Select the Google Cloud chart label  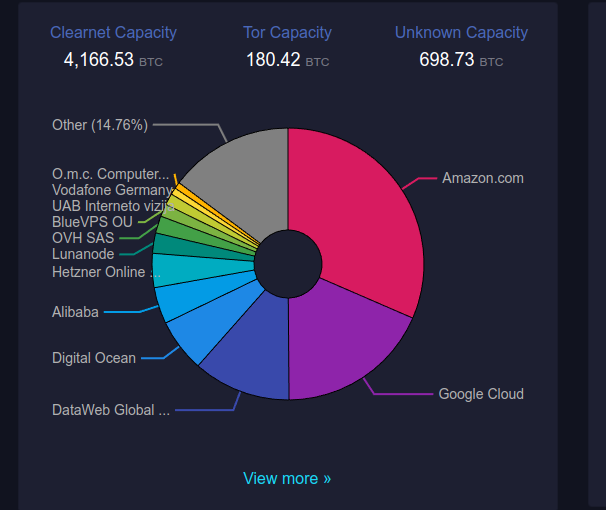point(481,393)
